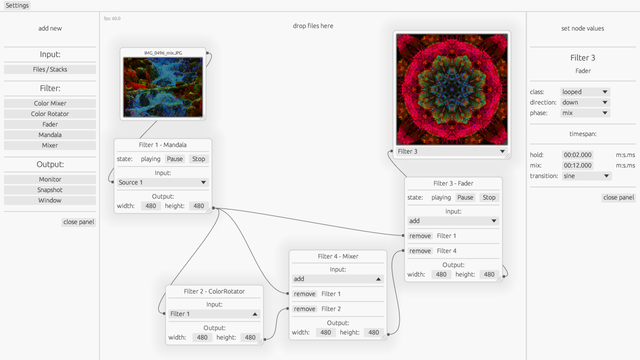This screenshot has width=640, height=360.
Task: Select the Filter 3 - Fader node title
Action: 453,183
